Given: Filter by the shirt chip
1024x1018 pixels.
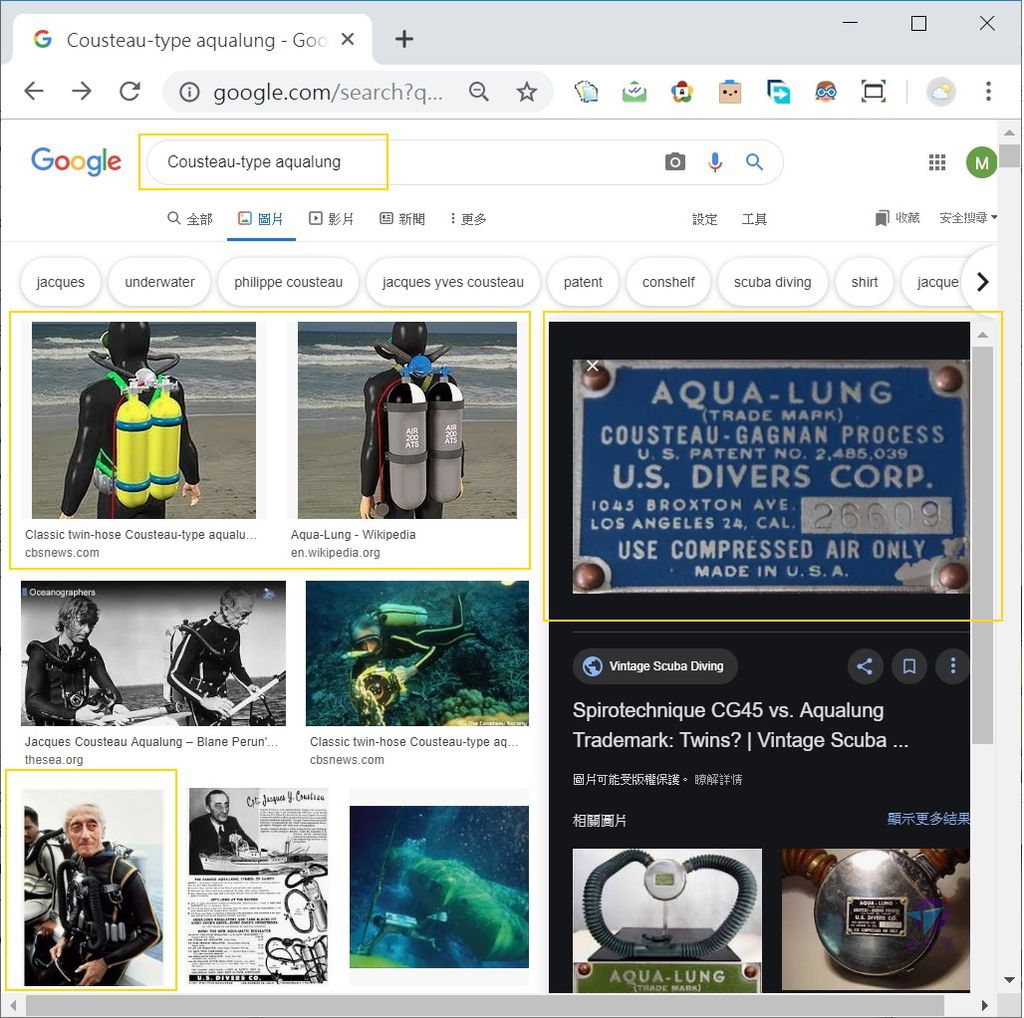Looking at the screenshot, I should click(x=864, y=282).
